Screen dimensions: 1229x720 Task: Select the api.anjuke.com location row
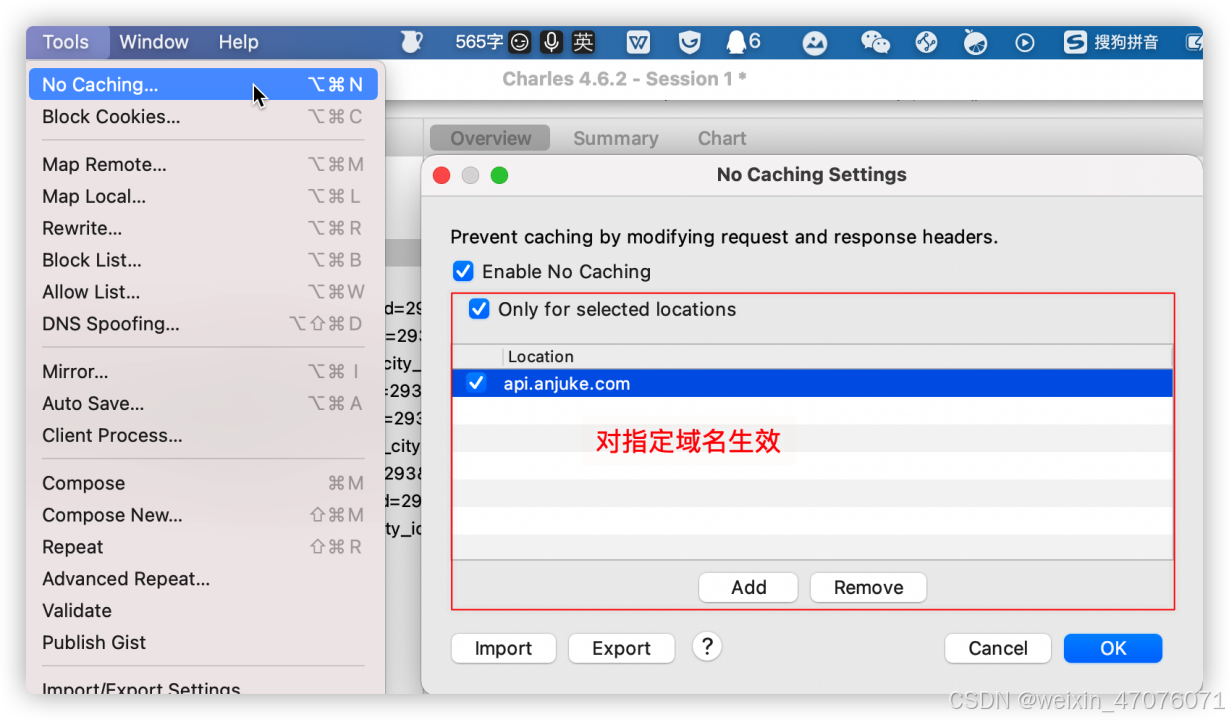click(812, 383)
